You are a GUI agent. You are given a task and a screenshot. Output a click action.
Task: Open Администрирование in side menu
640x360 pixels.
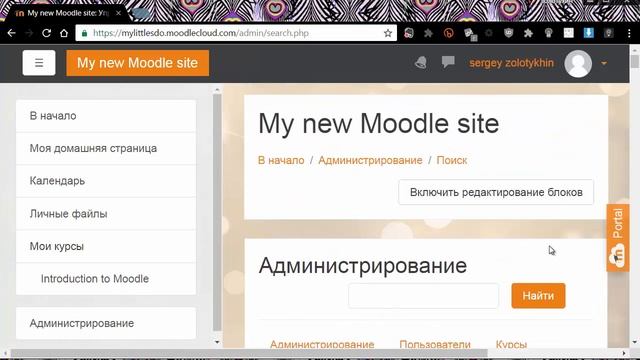(106, 323)
